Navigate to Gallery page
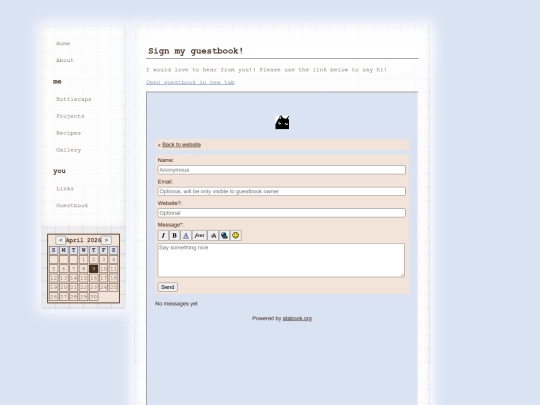The image size is (540, 405). 69,150
